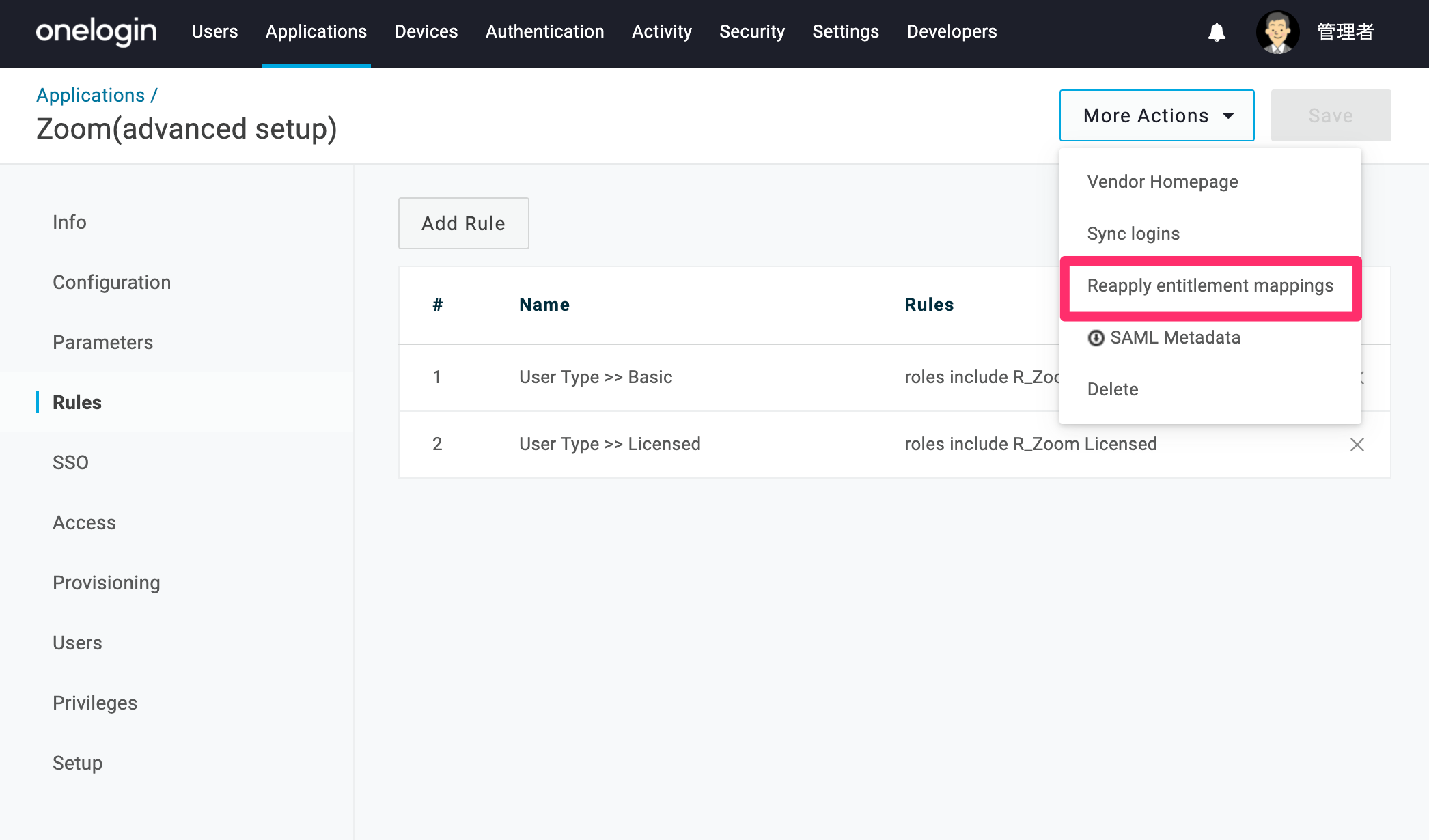Click the # column header

click(x=438, y=305)
